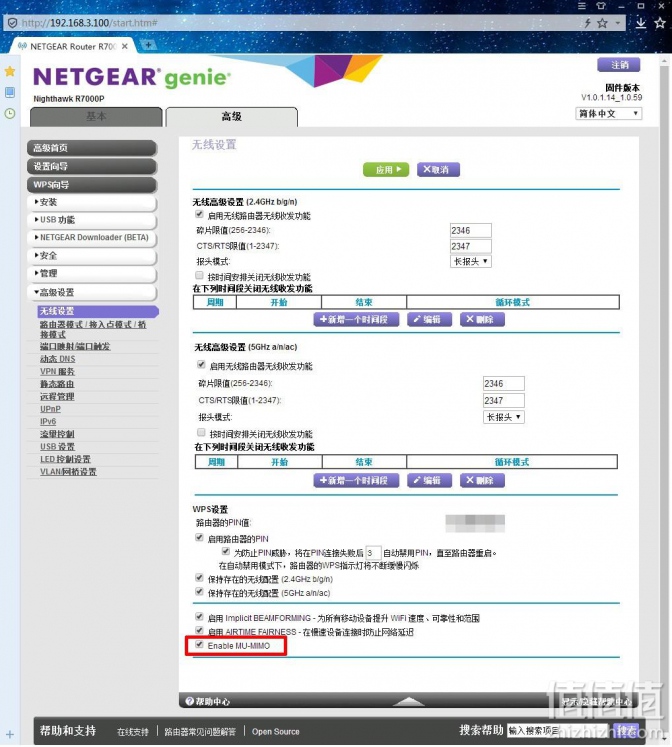Expand the USB 功能 menu section
The height and width of the screenshot is (747, 672).
92,220
